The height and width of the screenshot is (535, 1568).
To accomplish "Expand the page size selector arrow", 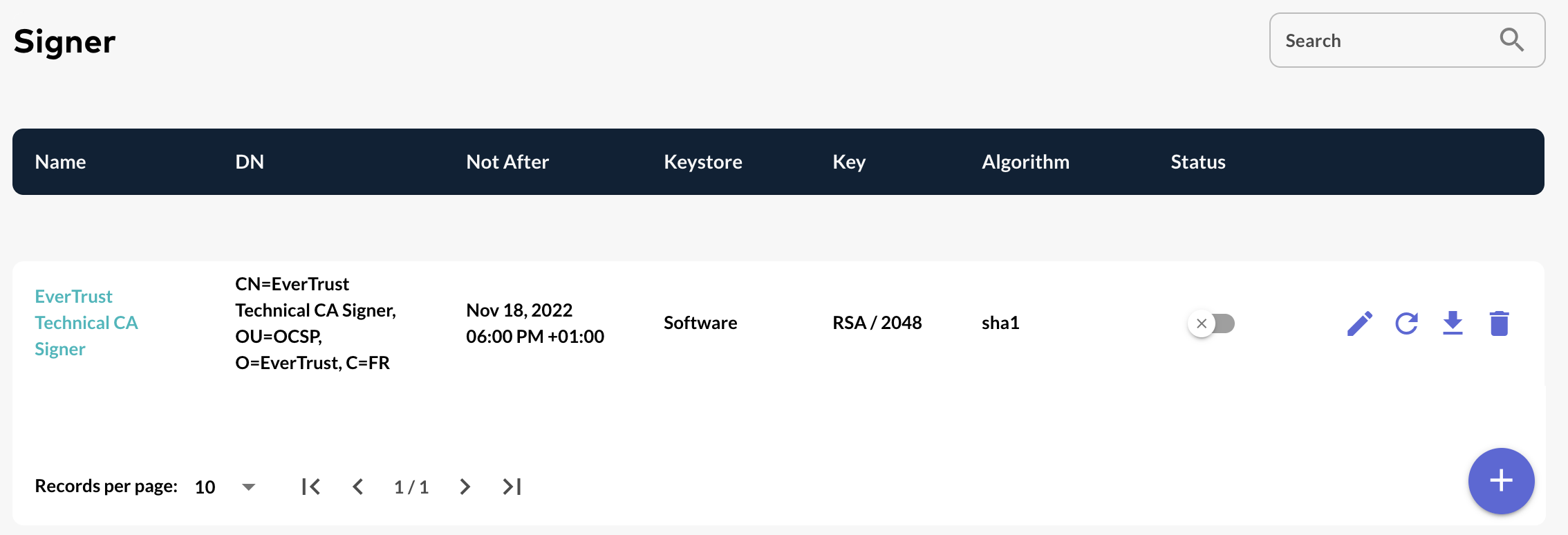I will [248, 486].
